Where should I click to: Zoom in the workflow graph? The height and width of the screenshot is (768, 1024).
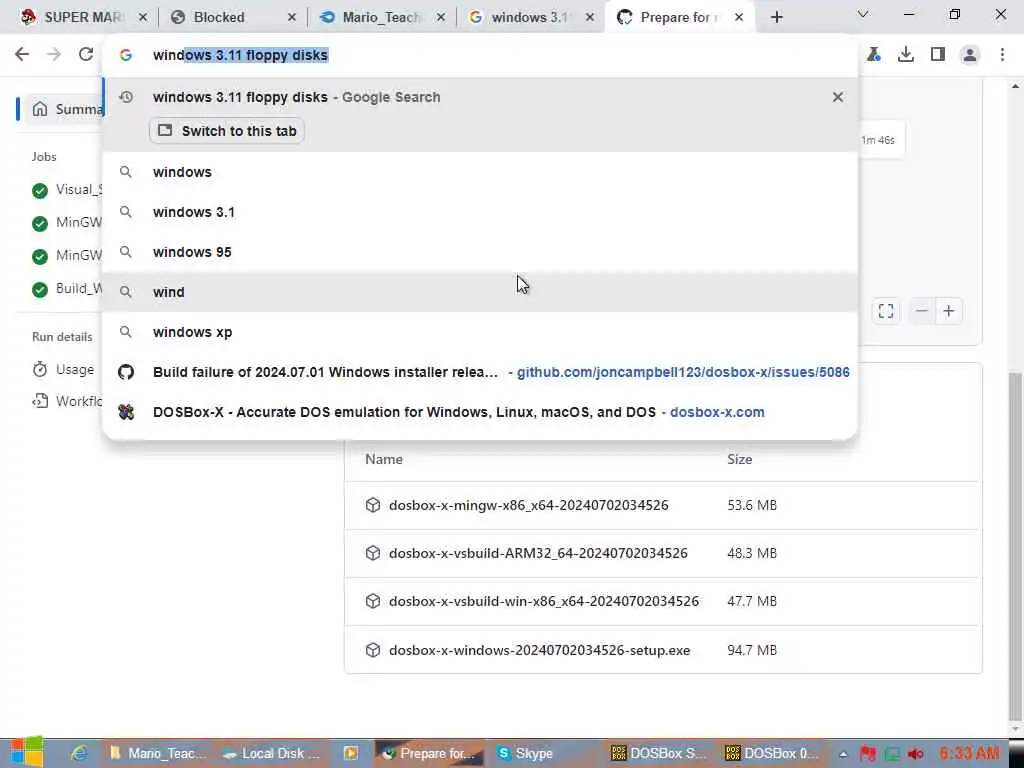[949, 312]
